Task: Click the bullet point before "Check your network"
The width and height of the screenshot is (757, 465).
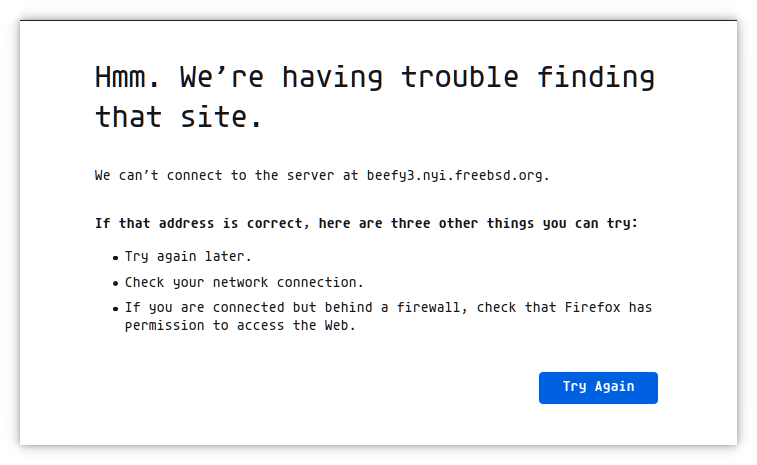Action: click(116, 284)
